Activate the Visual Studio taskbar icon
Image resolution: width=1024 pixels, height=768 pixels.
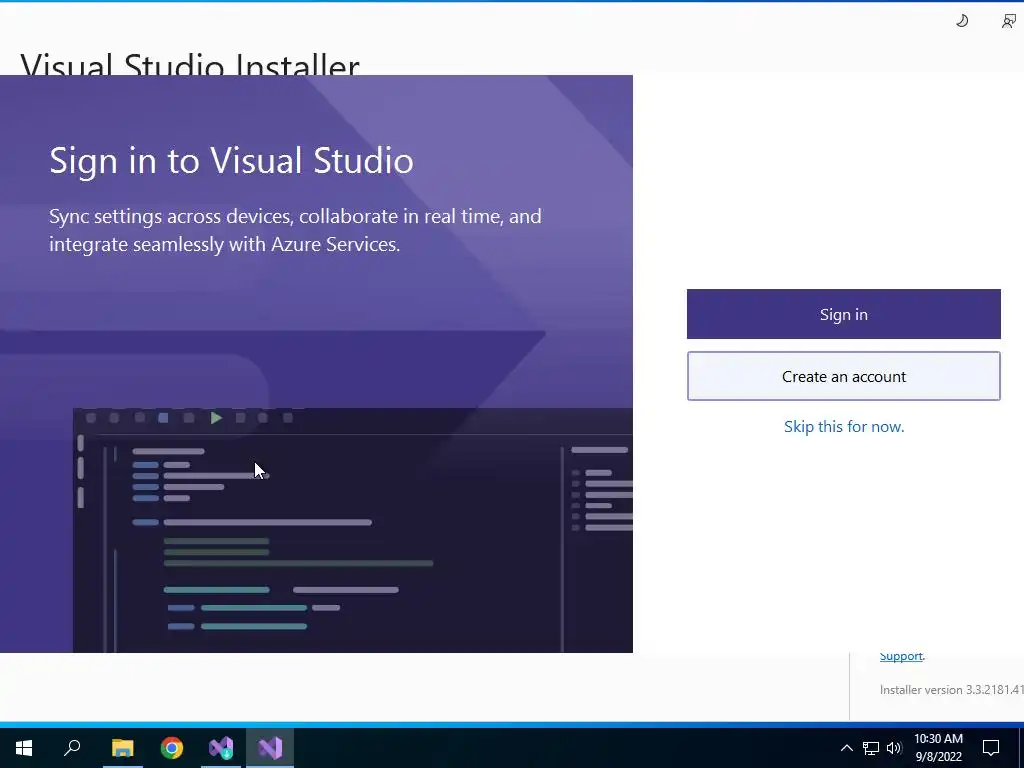pyautogui.click(x=270, y=748)
